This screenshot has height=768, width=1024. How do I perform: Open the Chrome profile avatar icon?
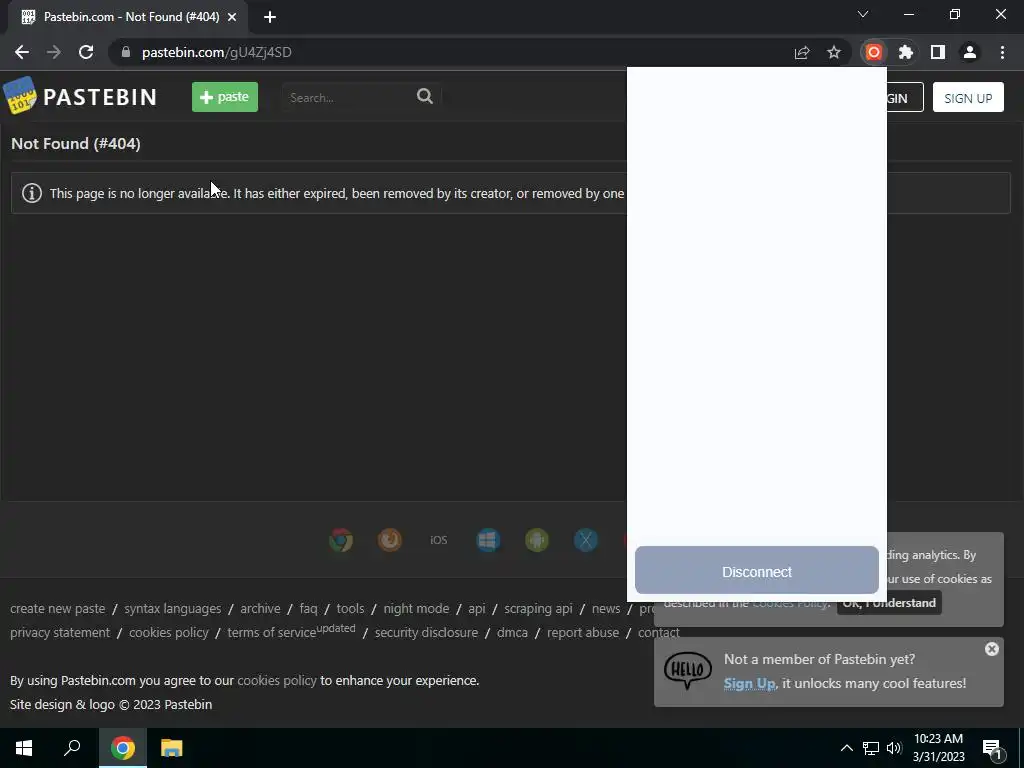[x=970, y=52]
